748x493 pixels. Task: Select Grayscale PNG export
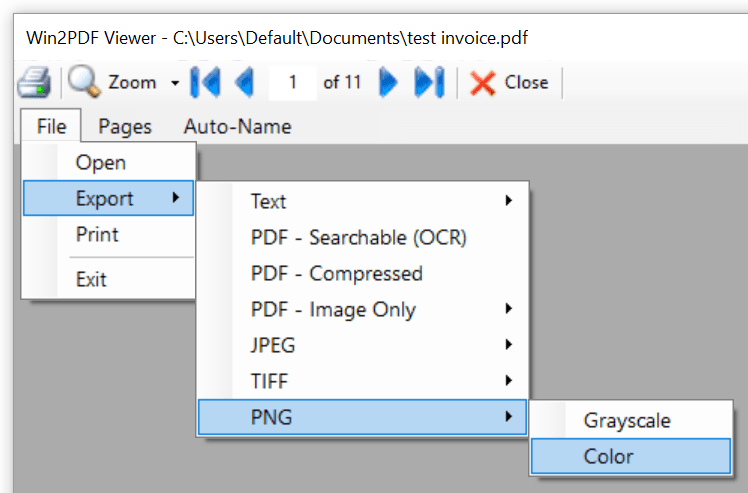coord(627,421)
